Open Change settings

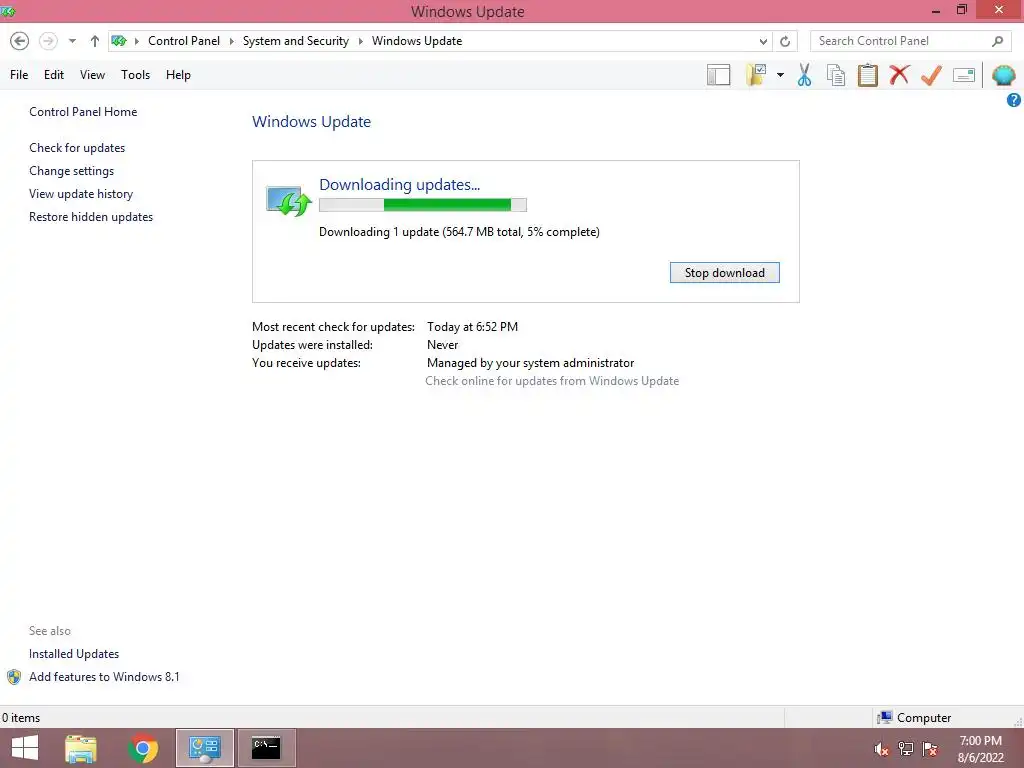71,171
